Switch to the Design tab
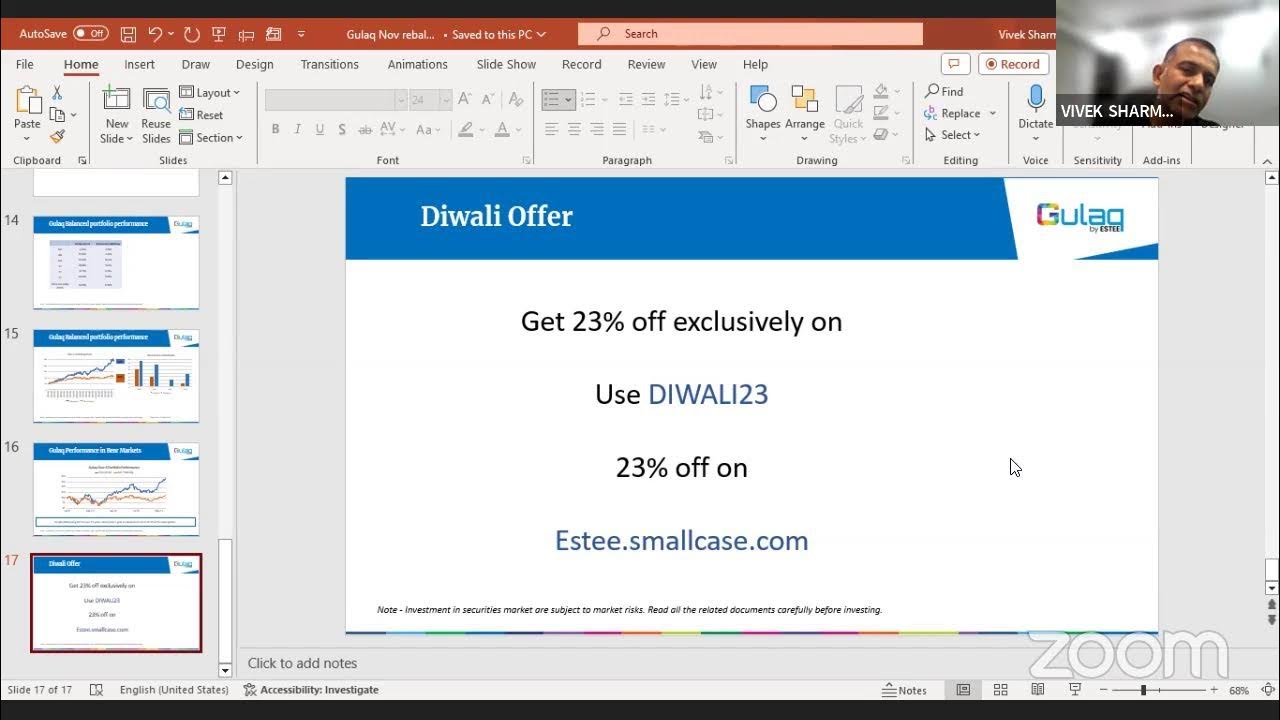Screen dimensions: 1280x720 255,64
